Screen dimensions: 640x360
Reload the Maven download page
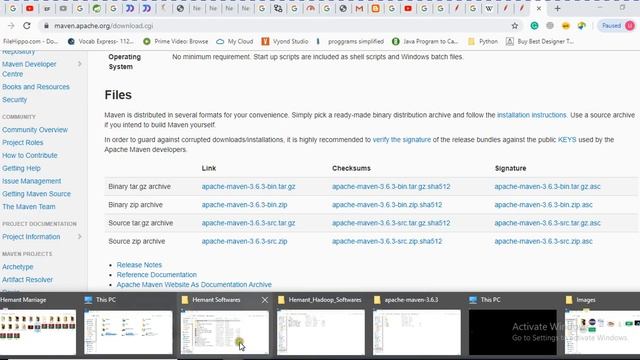(x=27, y=26)
